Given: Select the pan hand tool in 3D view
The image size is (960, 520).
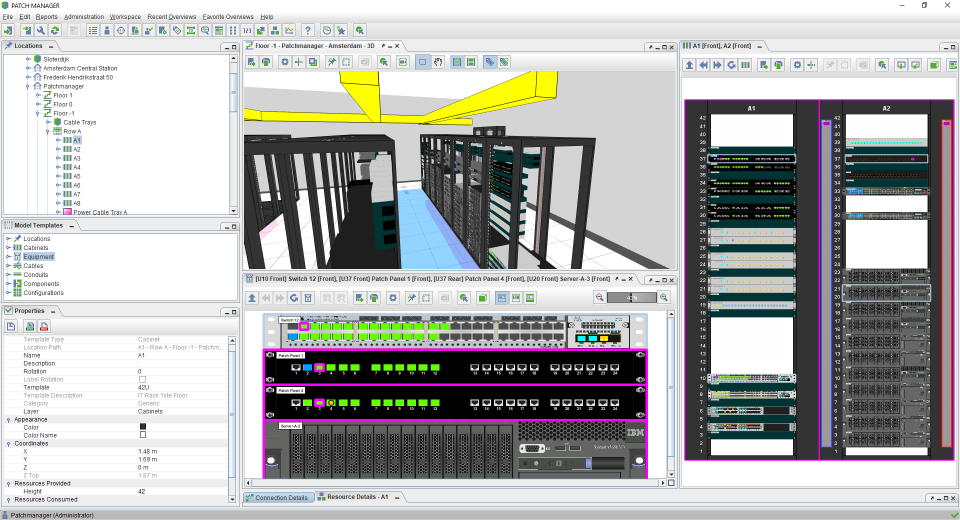Looking at the screenshot, I should coord(438,62).
